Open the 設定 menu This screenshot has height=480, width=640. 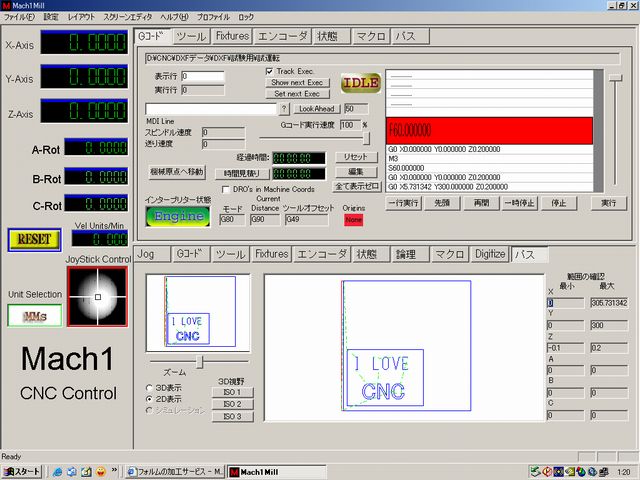point(51,17)
